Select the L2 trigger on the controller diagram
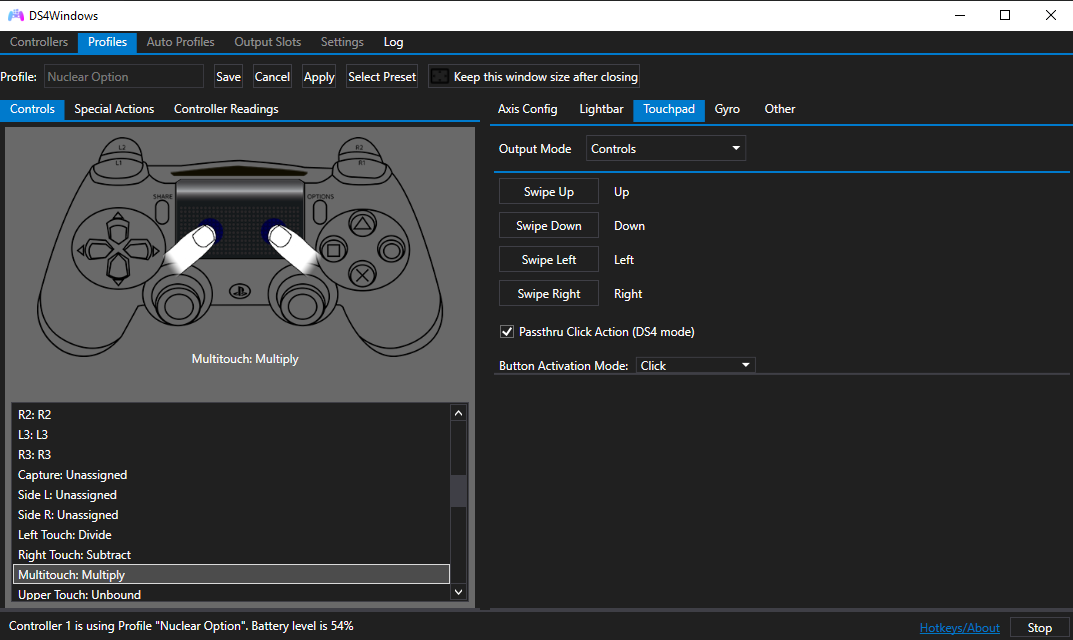Screen dimensions: 1073x640 (122, 147)
